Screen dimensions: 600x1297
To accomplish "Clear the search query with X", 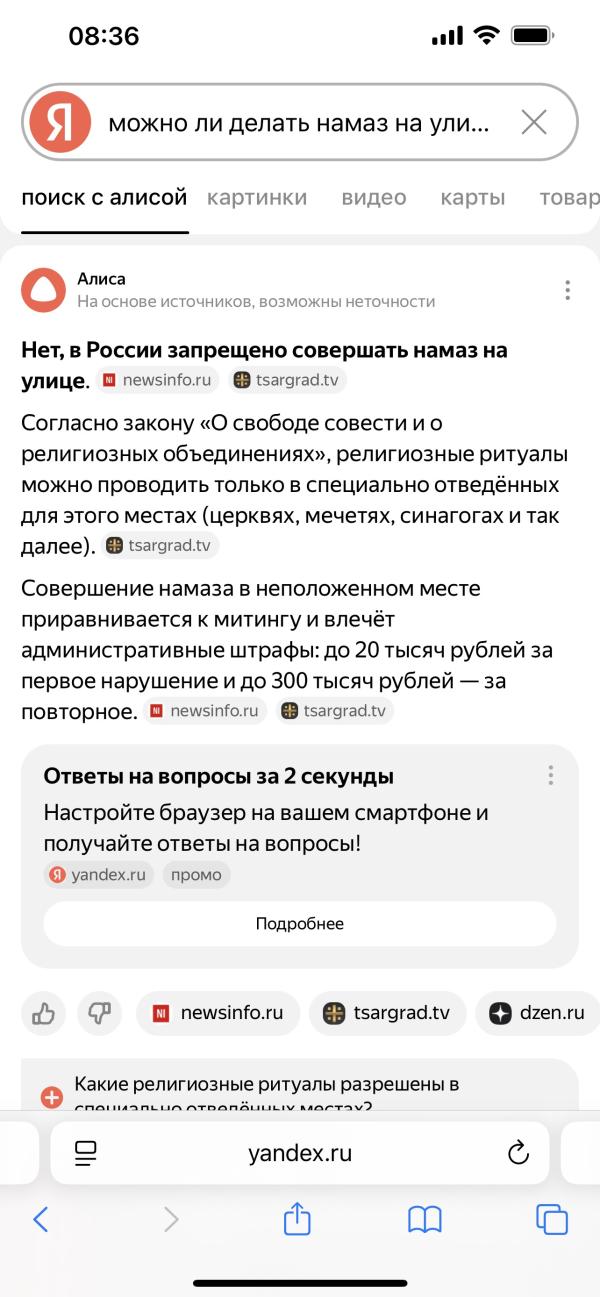I will (x=534, y=123).
